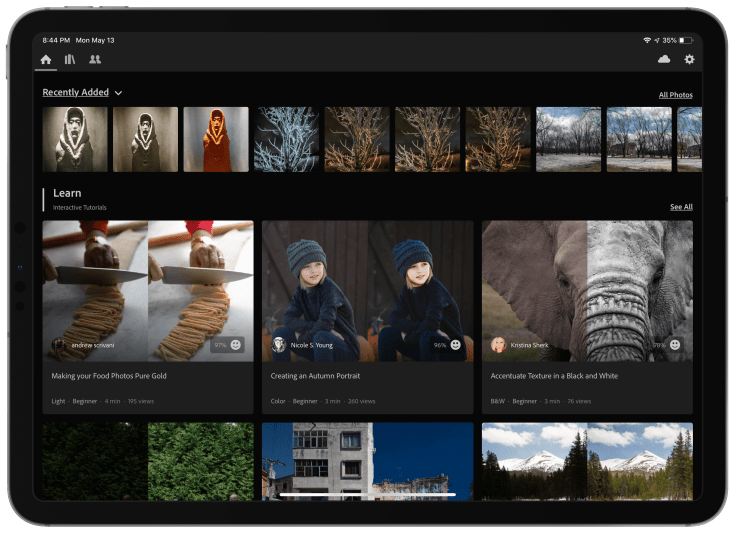Click smiley rating icon on elephant tutorial card
The height and width of the screenshot is (534, 736).
click(x=675, y=345)
